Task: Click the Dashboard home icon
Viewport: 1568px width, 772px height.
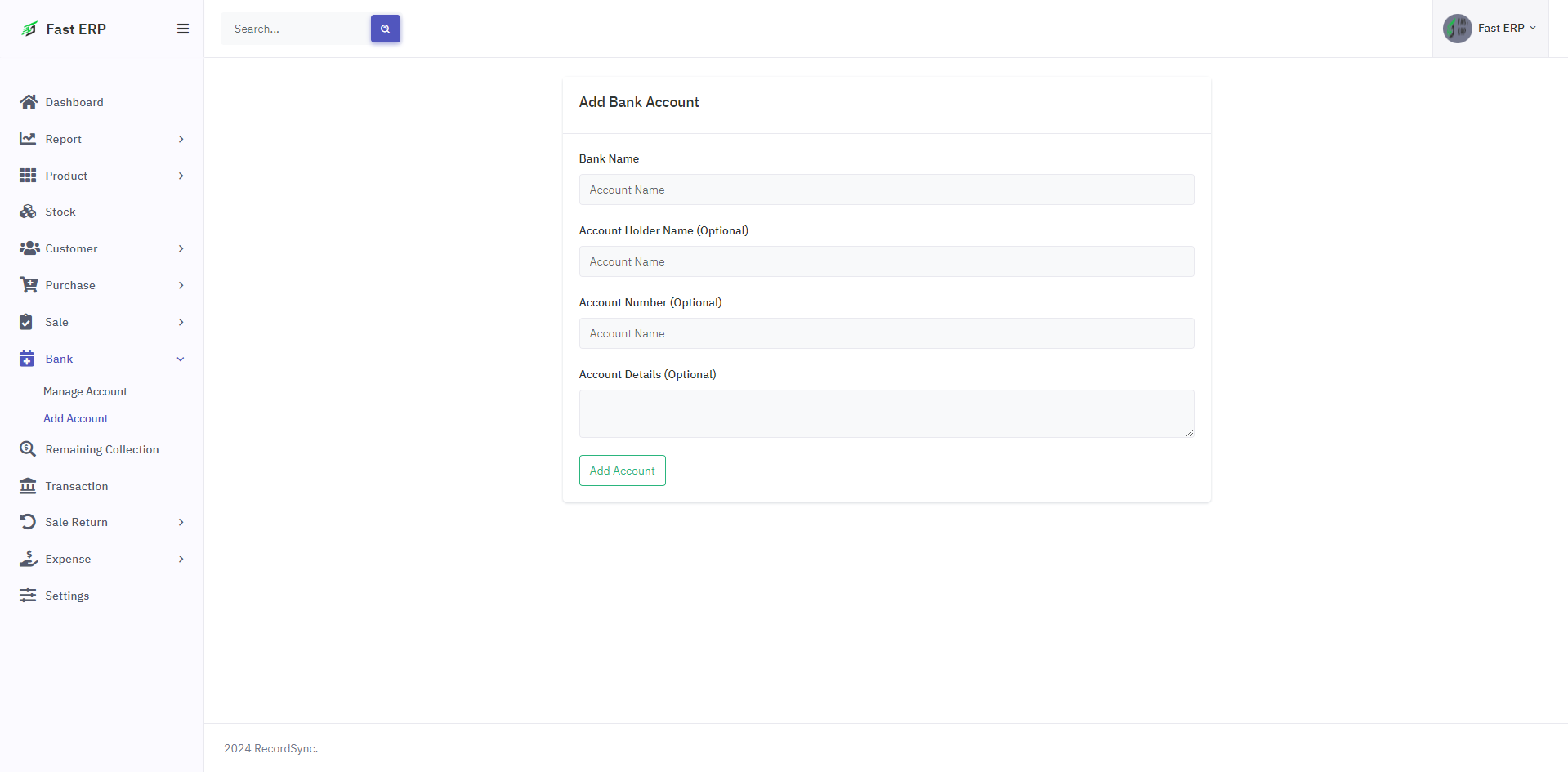Action: 29,102
